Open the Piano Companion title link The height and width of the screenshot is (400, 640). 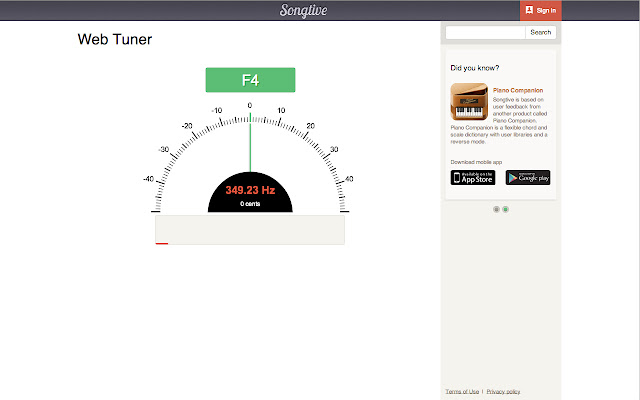coord(518,90)
